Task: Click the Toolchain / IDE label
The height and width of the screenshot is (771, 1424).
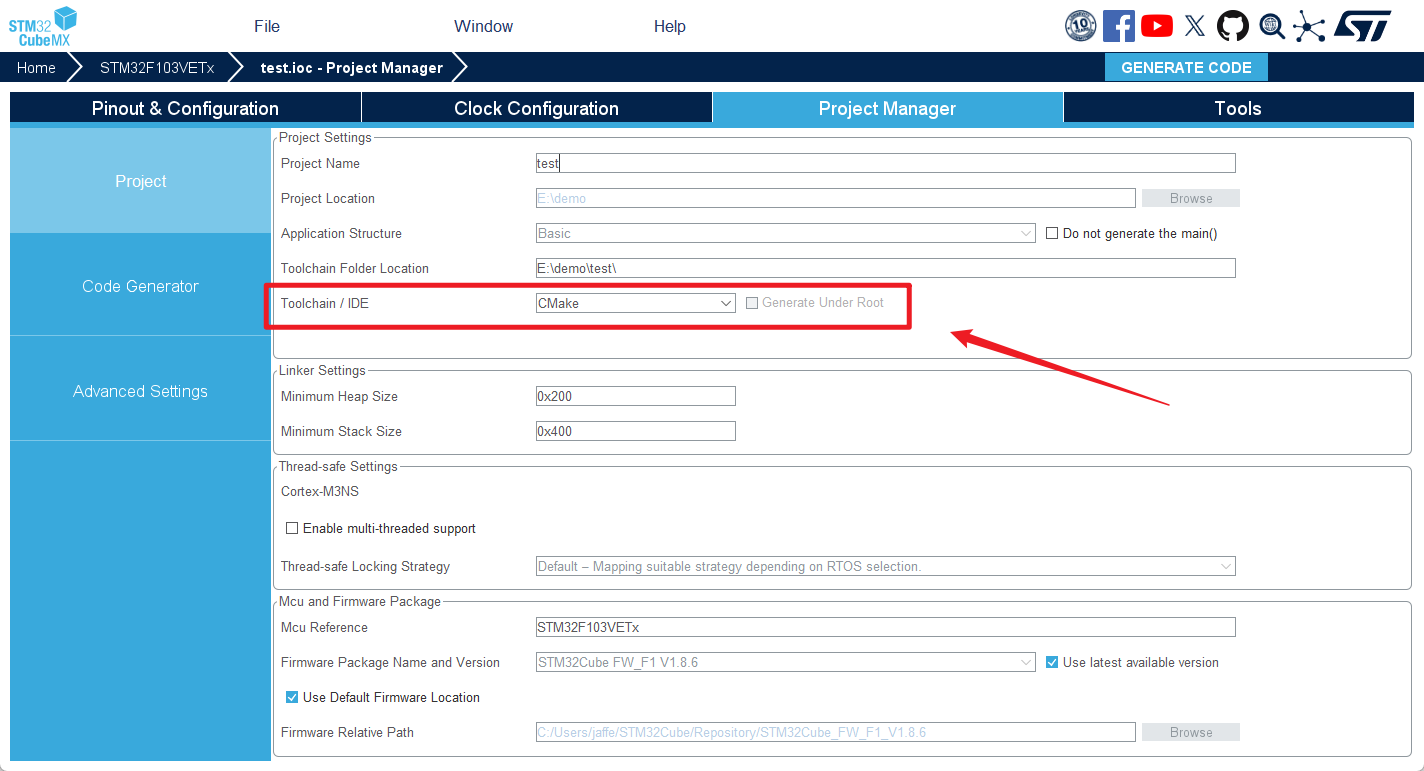Action: click(x=325, y=303)
